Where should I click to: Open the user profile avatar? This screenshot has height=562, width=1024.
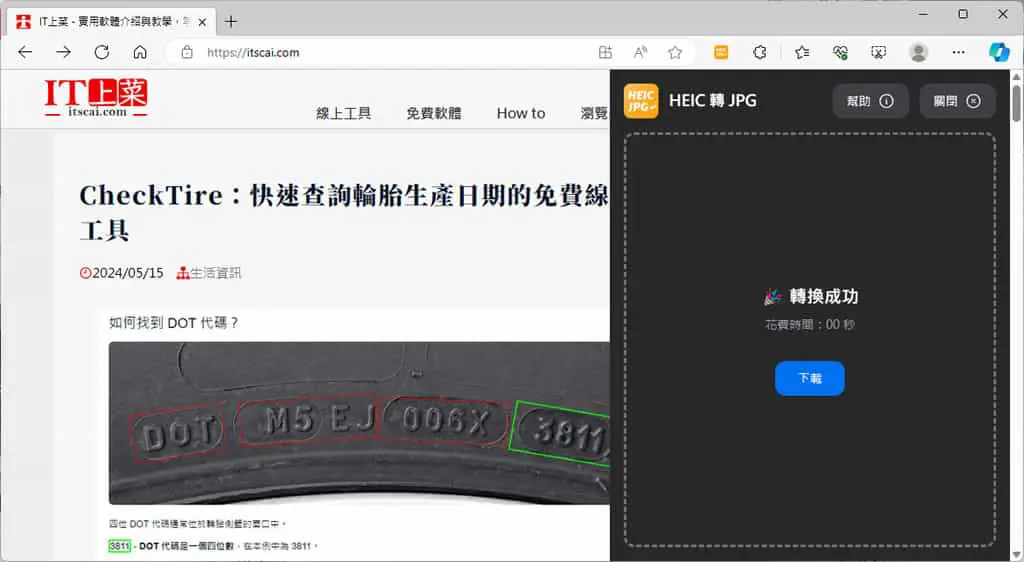point(919,52)
